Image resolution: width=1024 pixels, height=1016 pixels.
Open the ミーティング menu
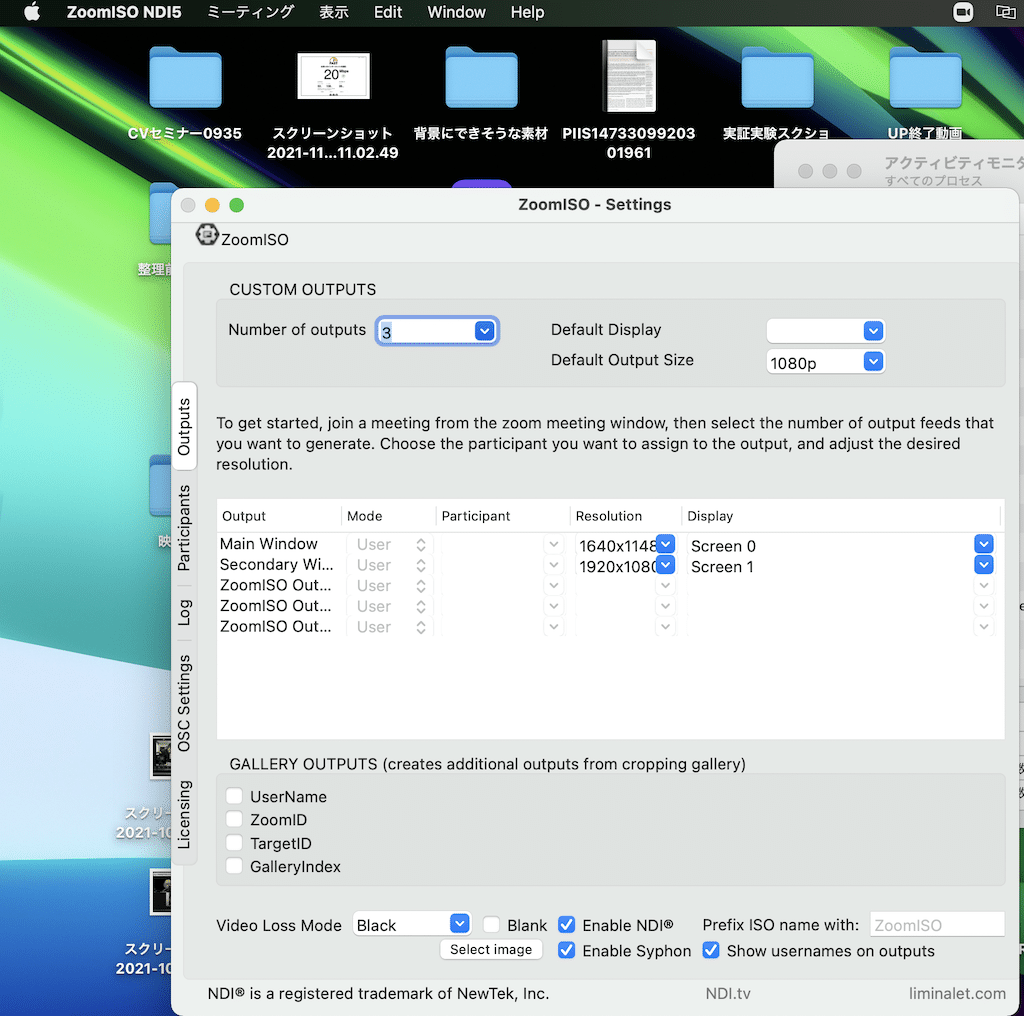pos(250,12)
